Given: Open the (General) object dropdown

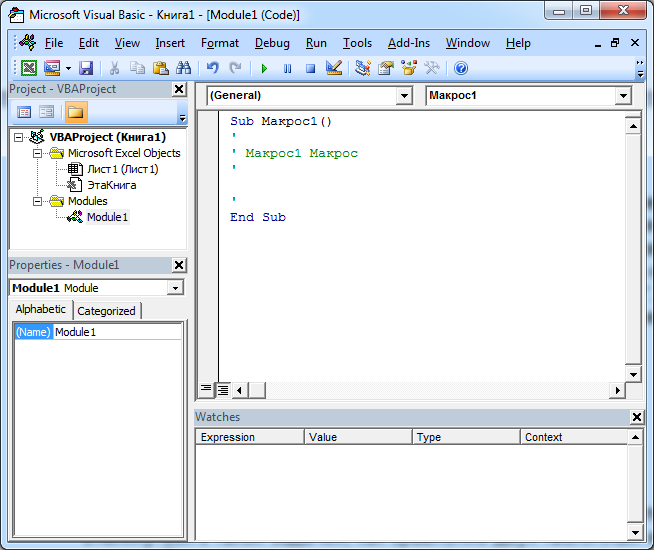Looking at the screenshot, I should (404, 96).
